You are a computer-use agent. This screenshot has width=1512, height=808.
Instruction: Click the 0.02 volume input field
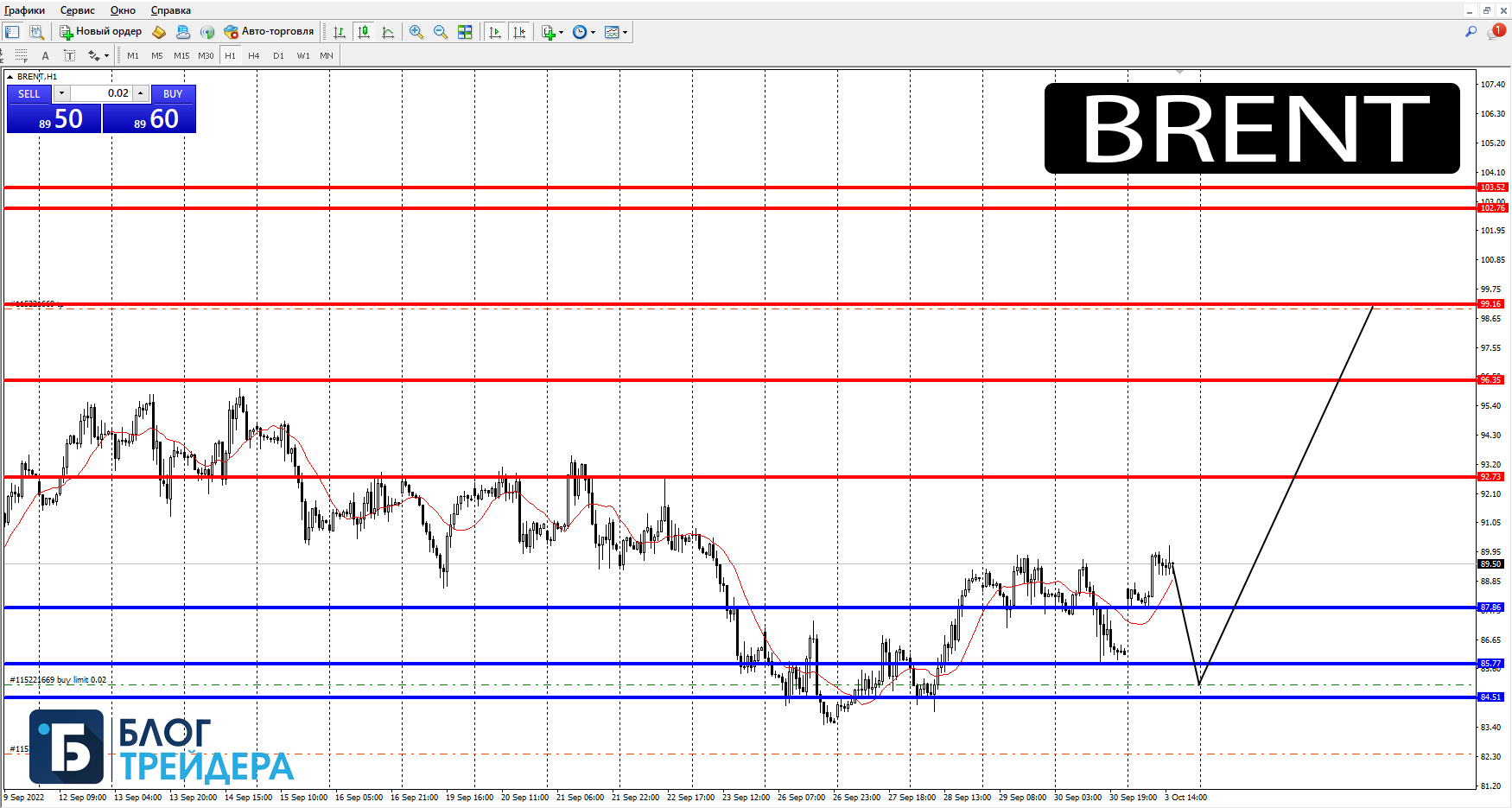pos(101,93)
